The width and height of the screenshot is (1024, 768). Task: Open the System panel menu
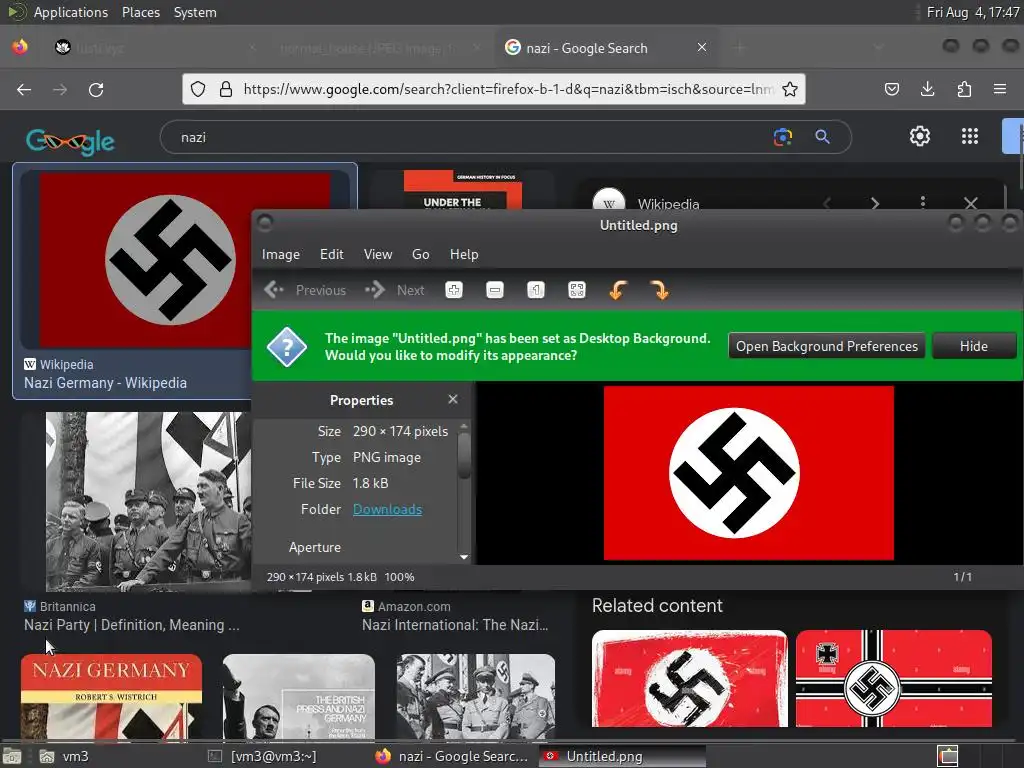pos(195,12)
